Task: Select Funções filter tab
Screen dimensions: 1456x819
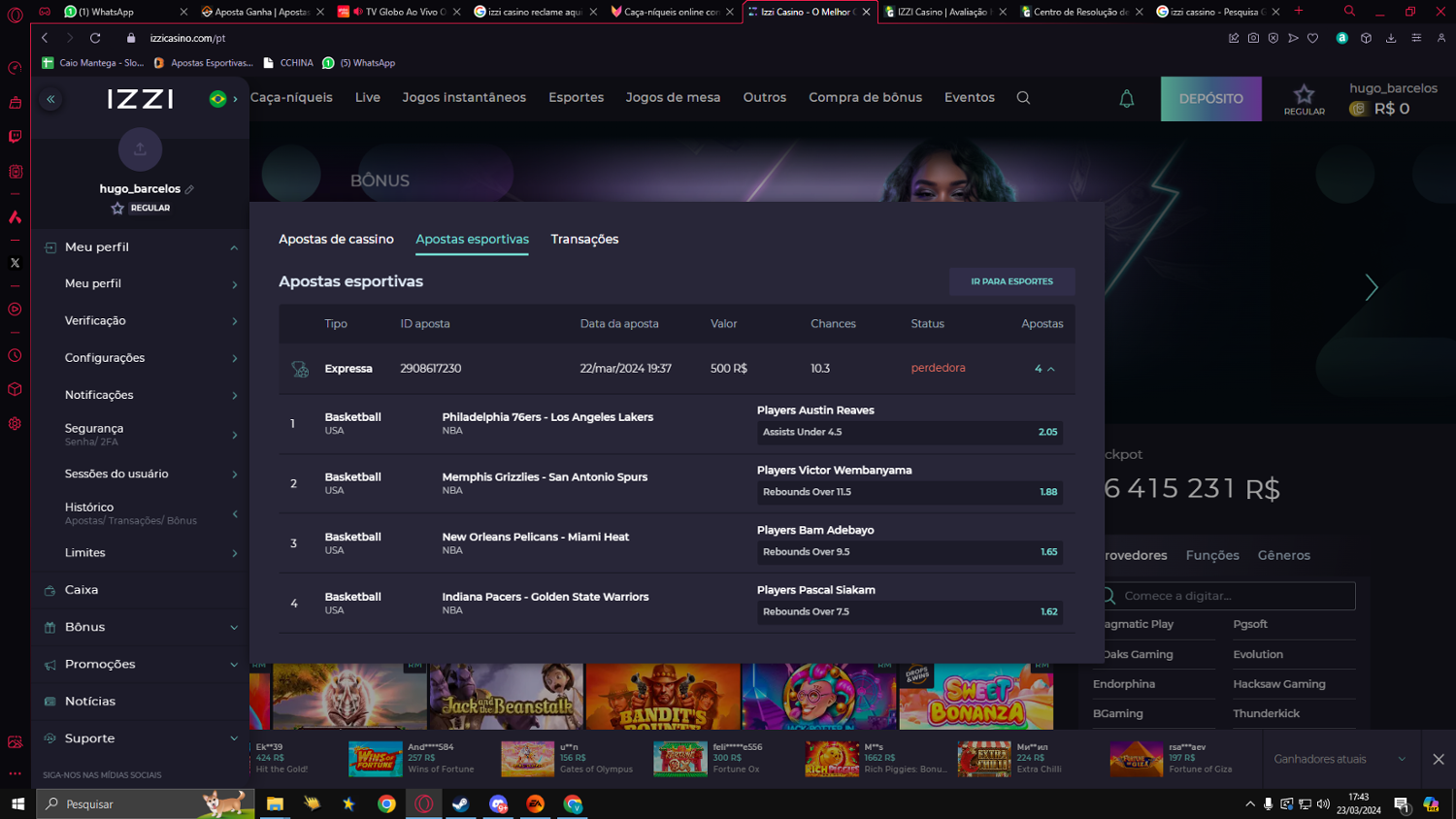Action: pyautogui.click(x=1212, y=556)
